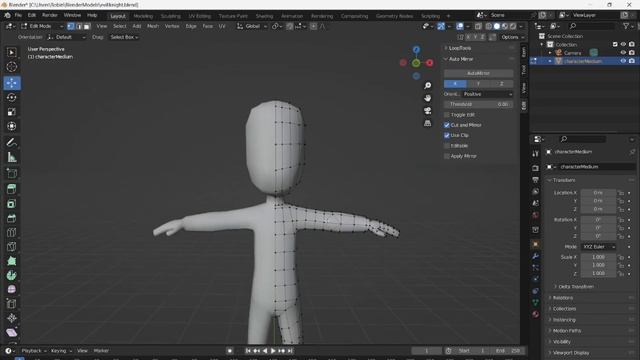Open the Modifiers wrench properties tab
This screenshot has width=640, height=360.
(536, 256)
